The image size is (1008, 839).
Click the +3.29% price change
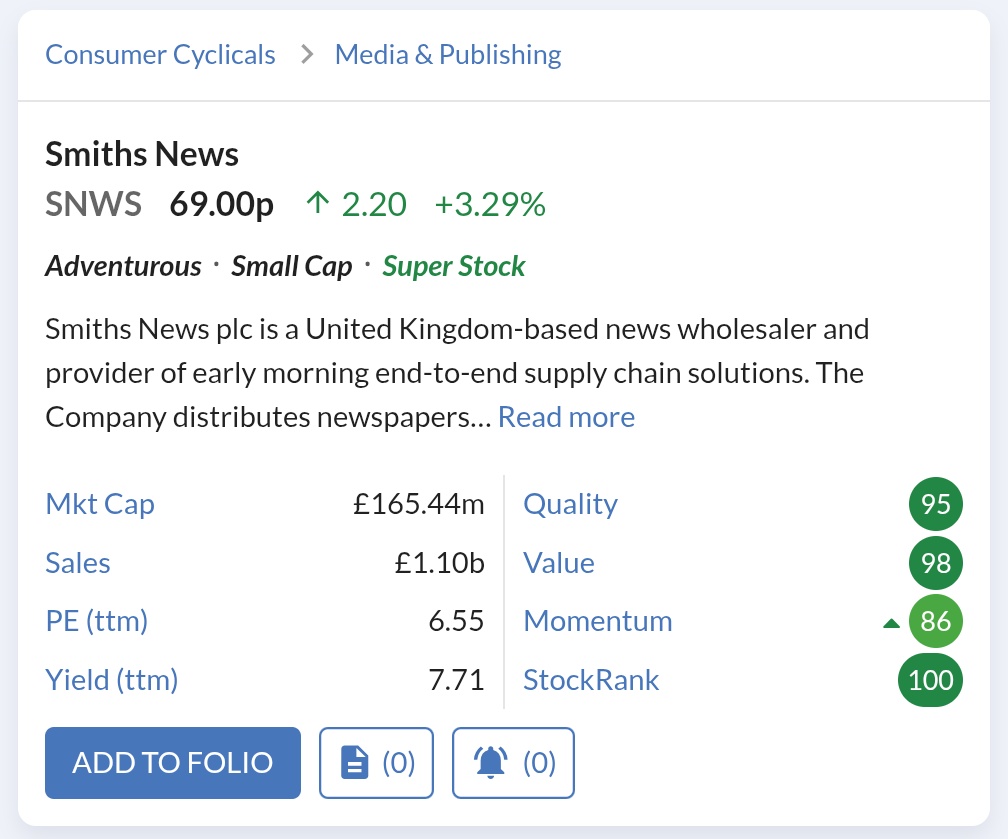click(x=490, y=204)
